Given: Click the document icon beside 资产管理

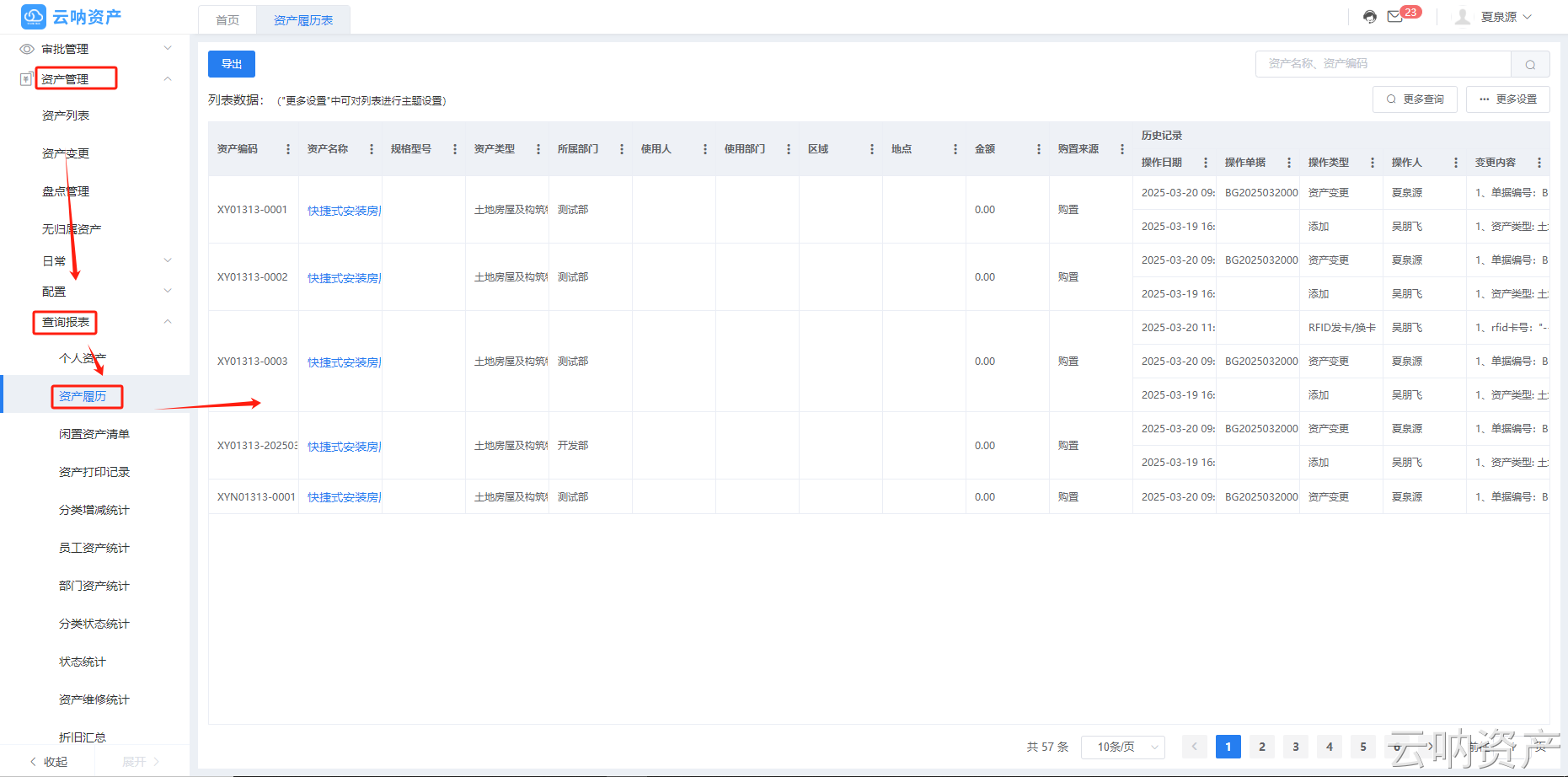Looking at the screenshot, I should coord(26,79).
